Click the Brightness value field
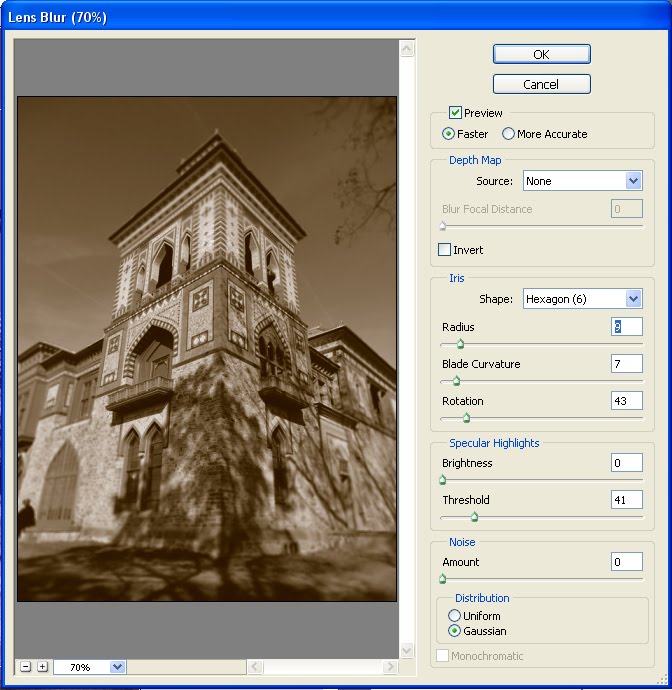This screenshot has width=672, height=690. point(627,463)
